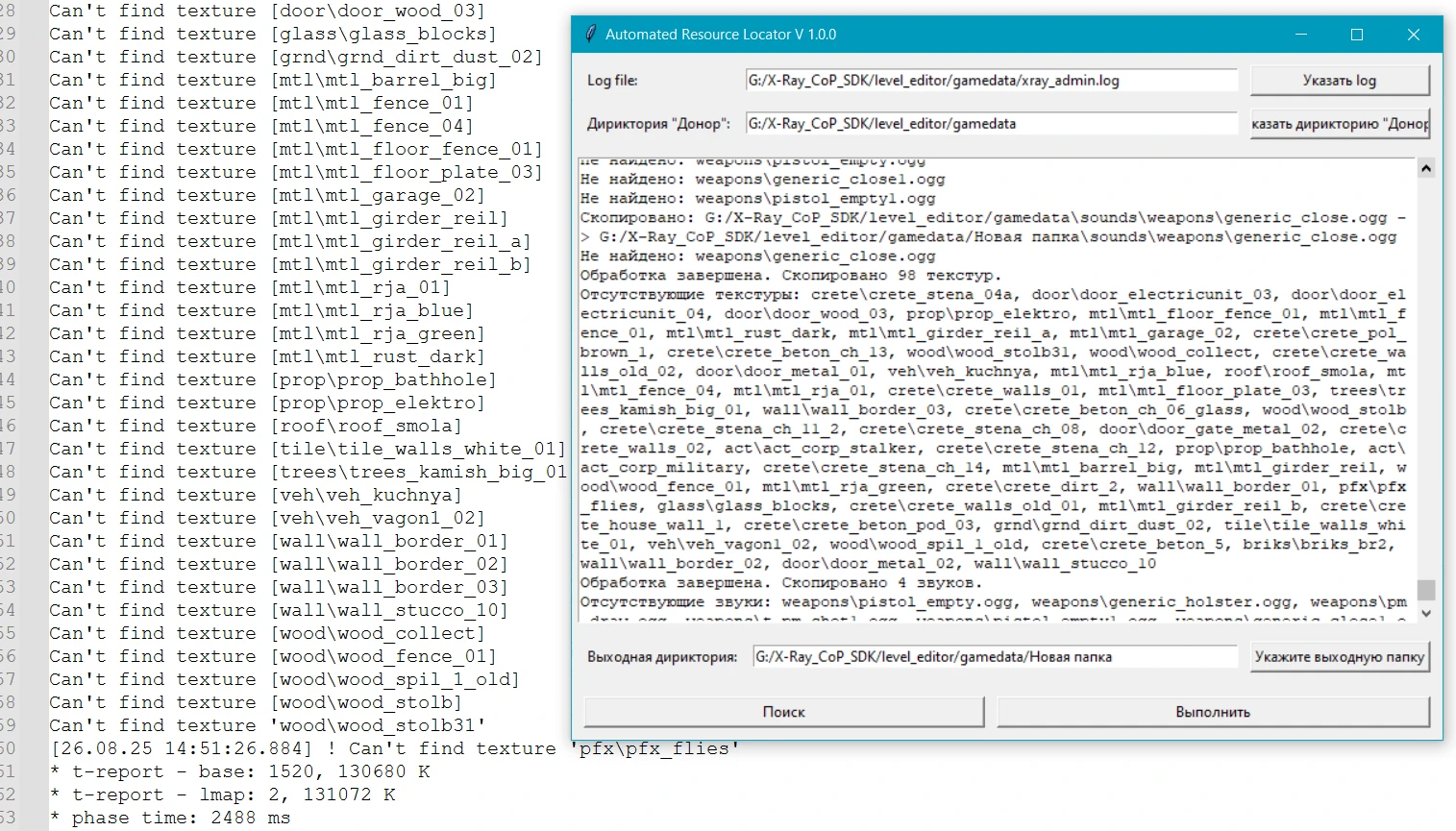This screenshot has height=831, width=1456.
Task: Click 'Не найдено: weapons\generic_close.ogg' in the output log
Action: click(757, 257)
